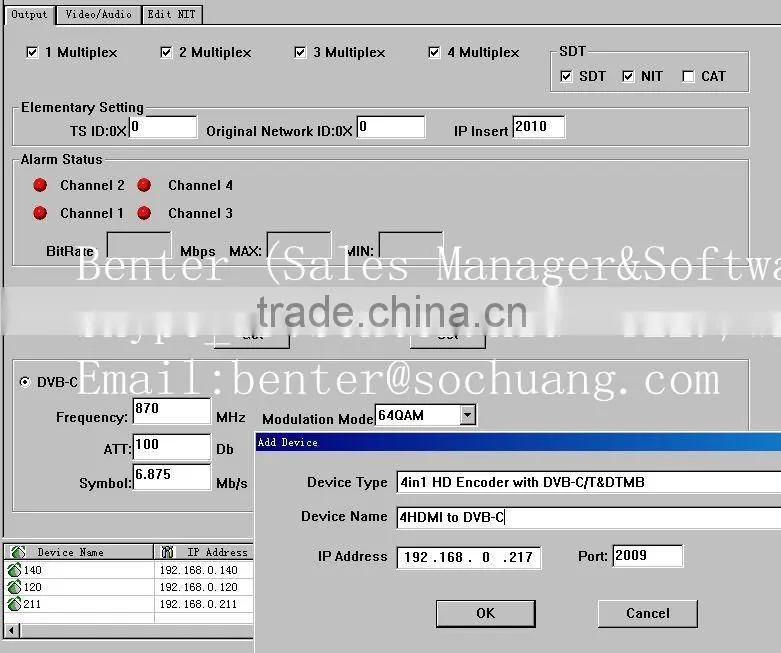Click the Symbol rate field
The width and height of the screenshot is (781, 653).
point(172,477)
